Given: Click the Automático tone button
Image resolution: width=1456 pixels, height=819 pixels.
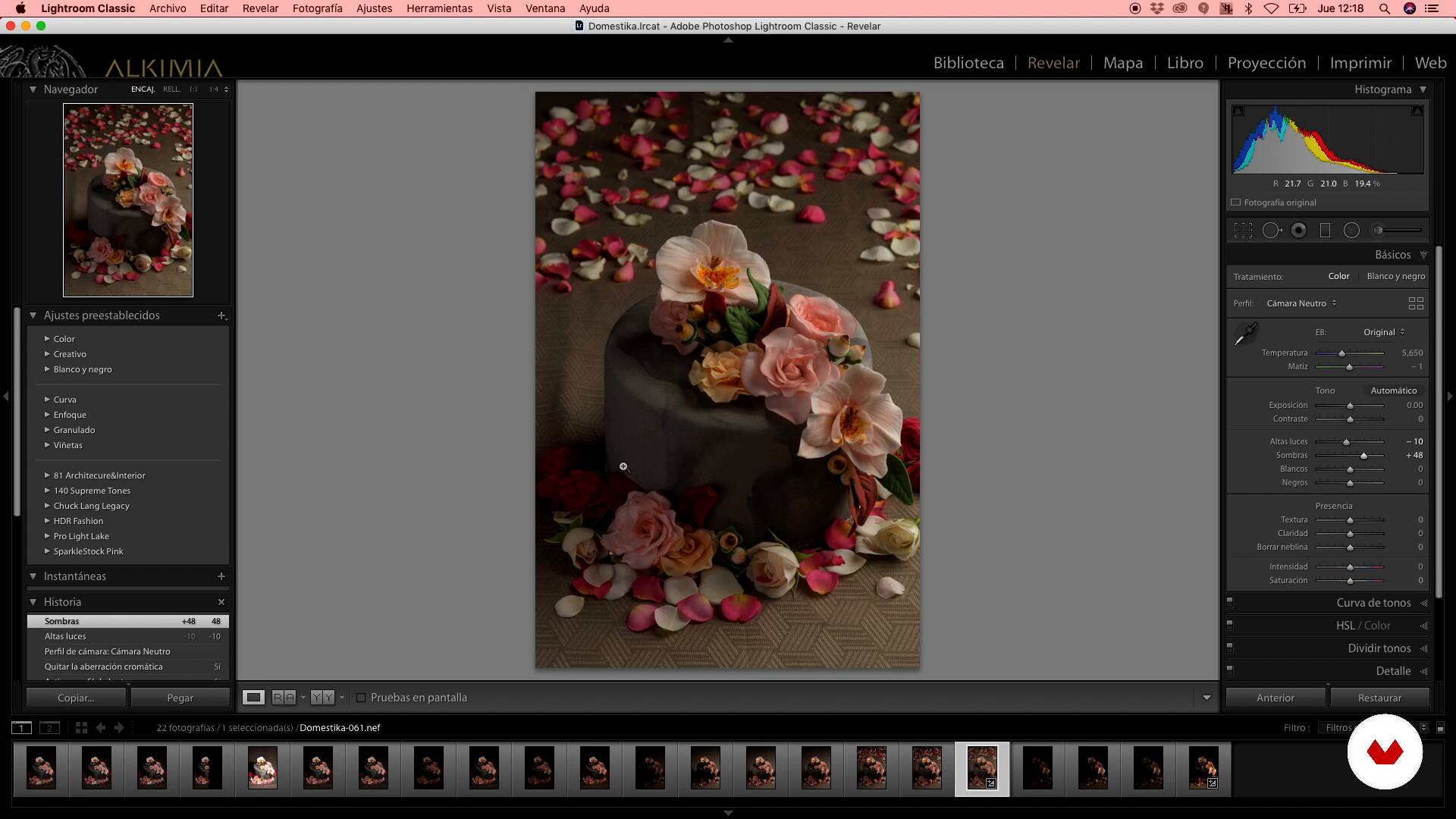Looking at the screenshot, I should point(1393,391).
